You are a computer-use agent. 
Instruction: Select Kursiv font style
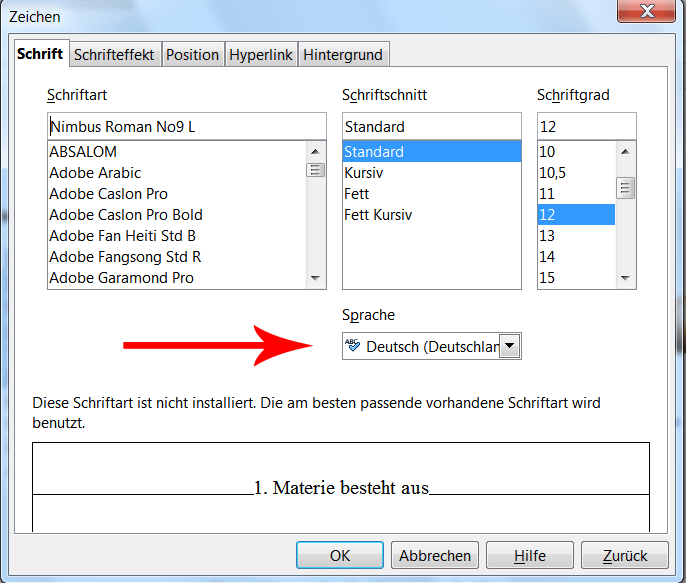(x=364, y=173)
